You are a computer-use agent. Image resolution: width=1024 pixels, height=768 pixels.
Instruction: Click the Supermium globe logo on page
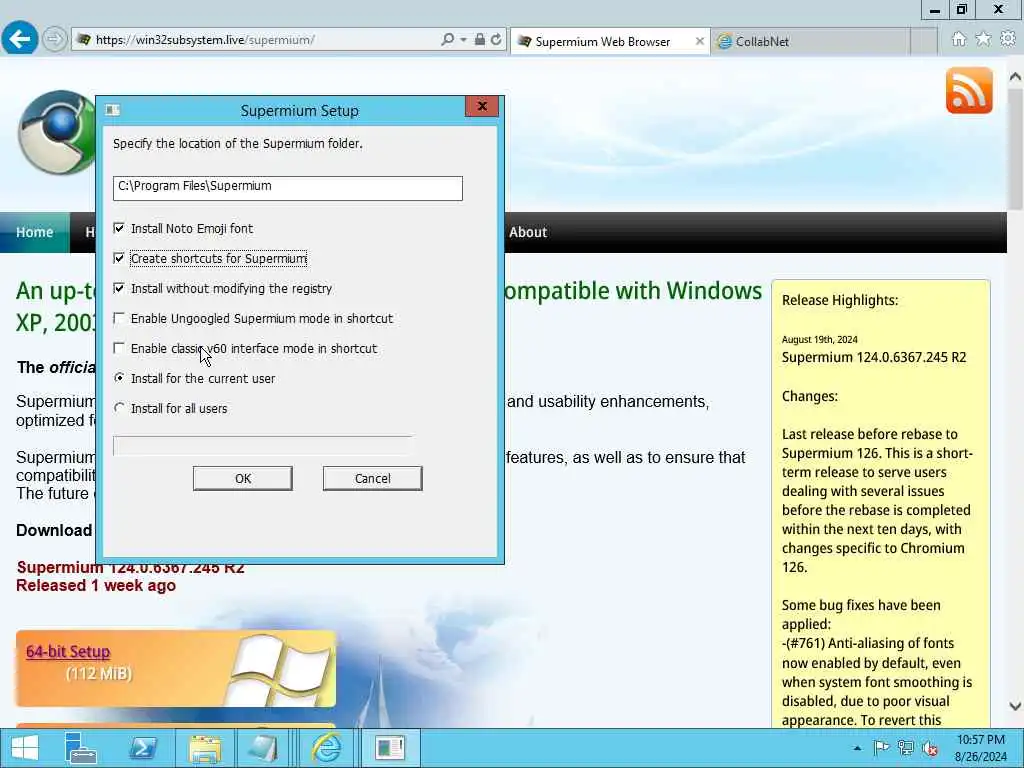[x=57, y=133]
